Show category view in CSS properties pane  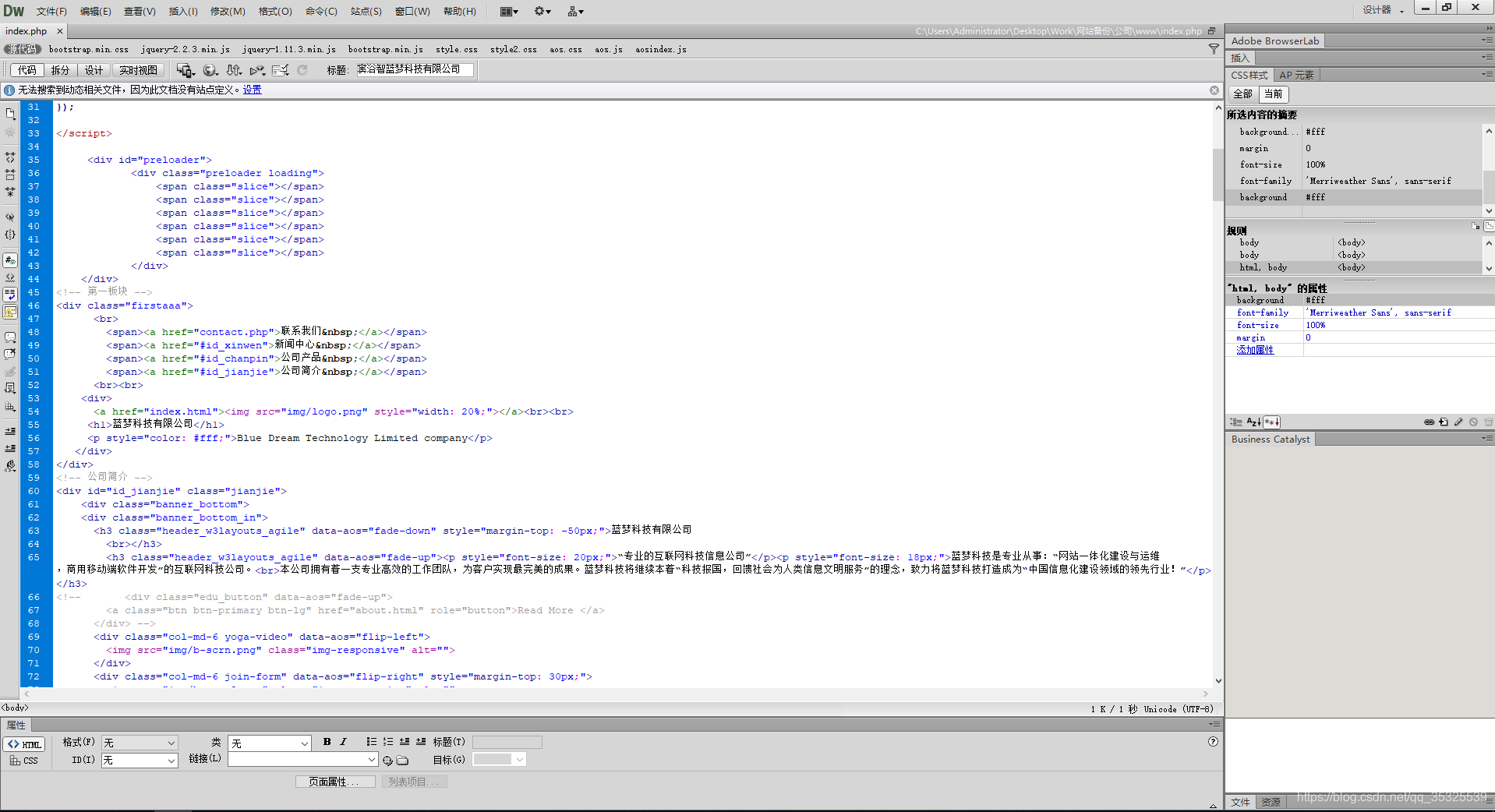[x=1236, y=422]
